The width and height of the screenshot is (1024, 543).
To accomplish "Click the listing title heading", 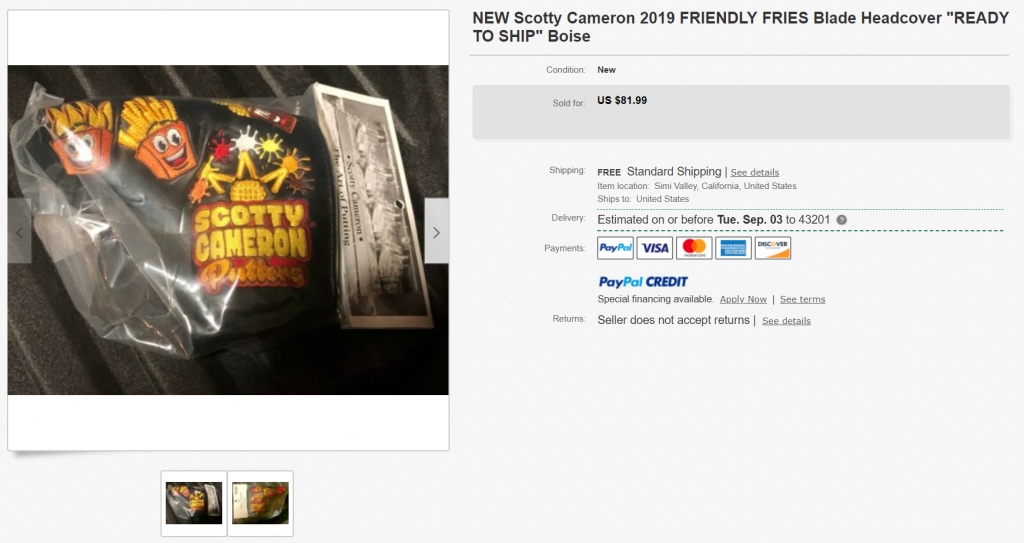I will tap(741, 27).
